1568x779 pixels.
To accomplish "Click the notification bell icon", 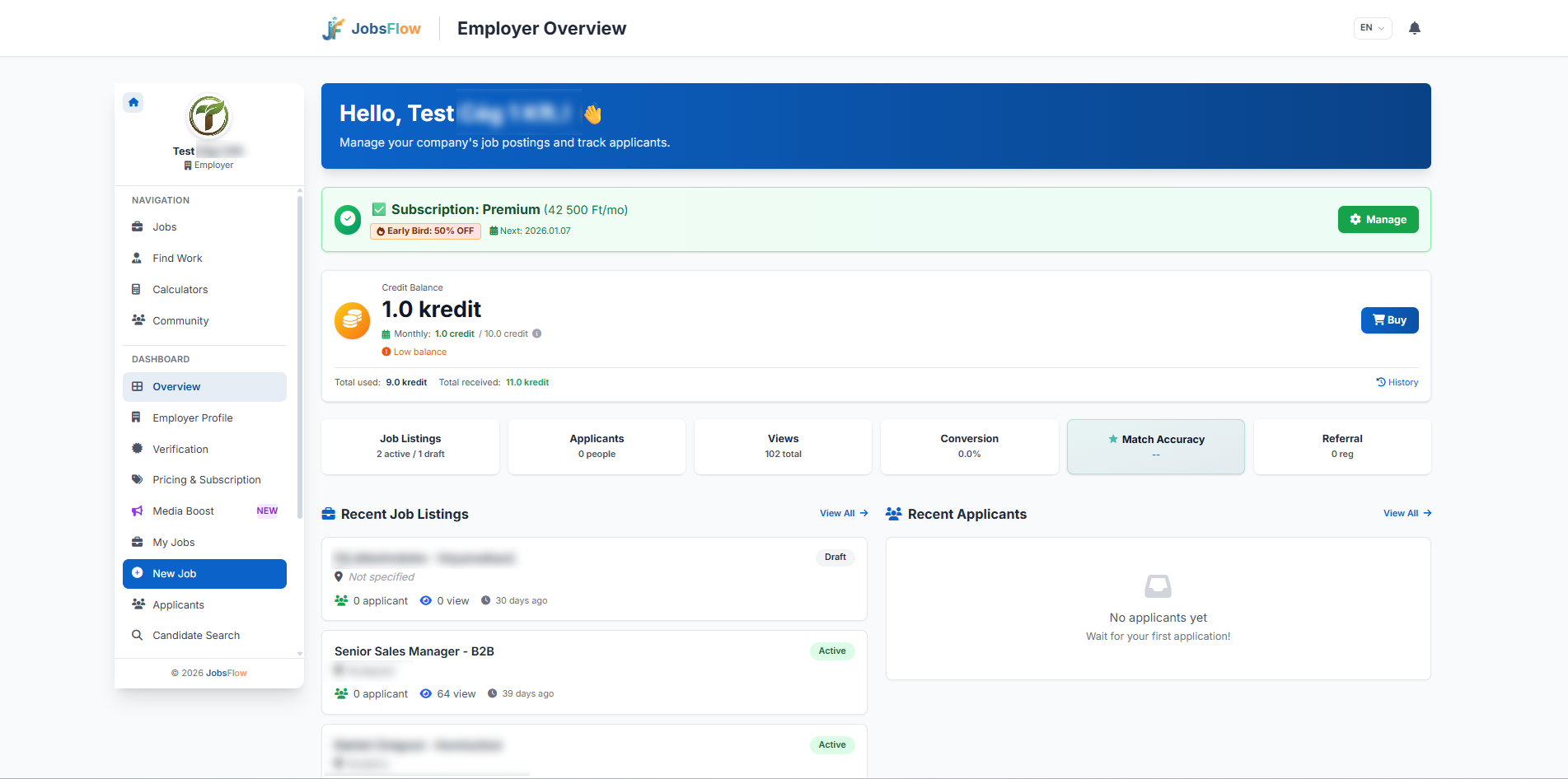I will point(1414,27).
